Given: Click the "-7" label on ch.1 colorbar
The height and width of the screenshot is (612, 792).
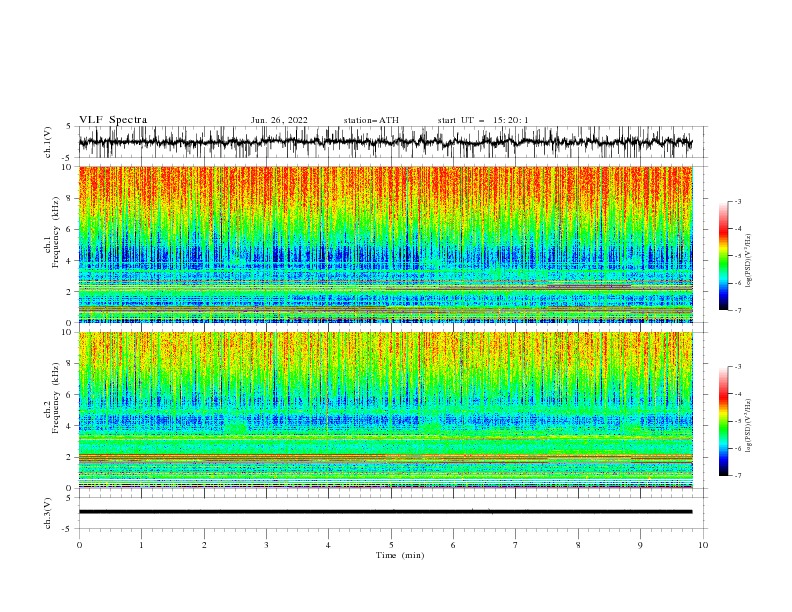Looking at the screenshot, I should [x=738, y=310].
